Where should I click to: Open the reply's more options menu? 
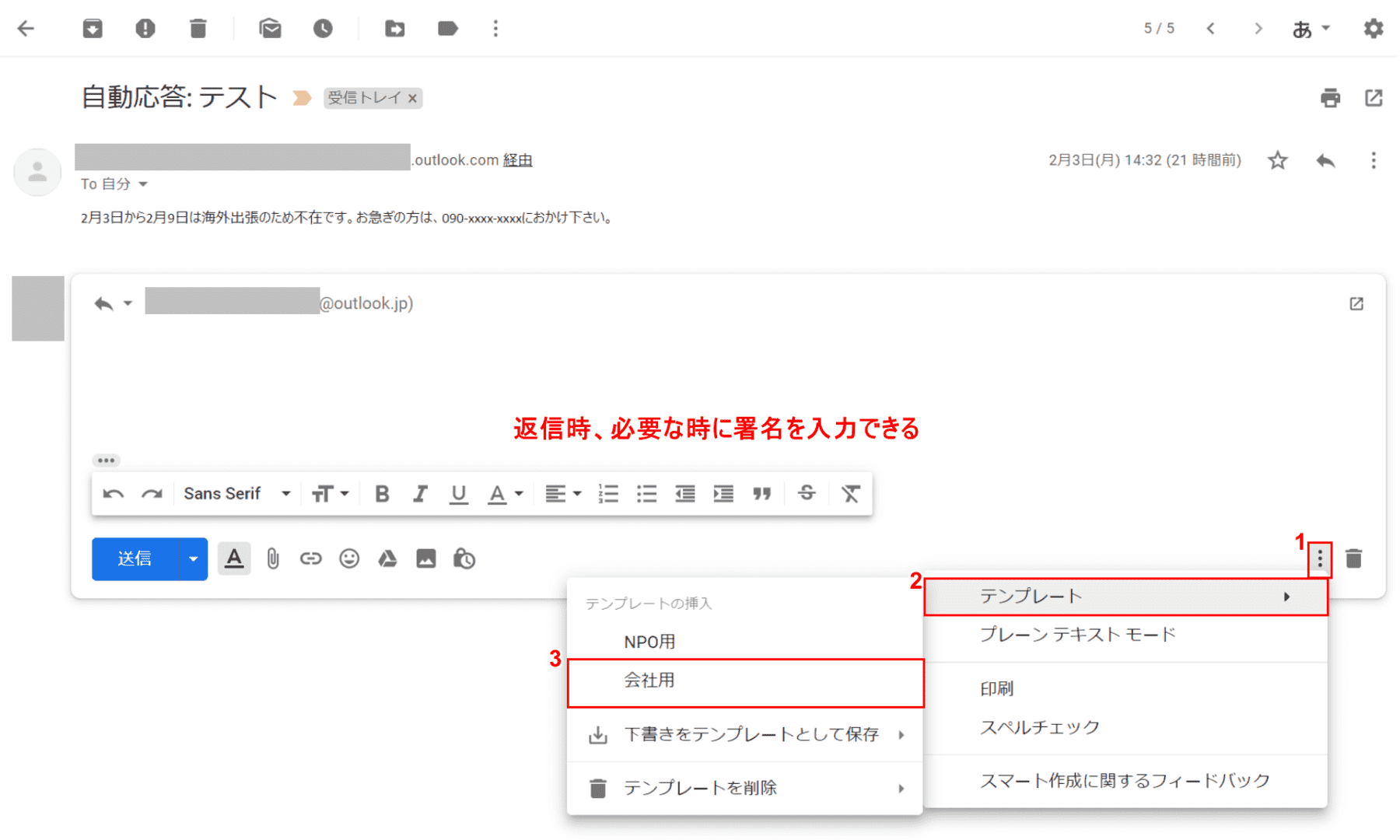click(1320, 558)
